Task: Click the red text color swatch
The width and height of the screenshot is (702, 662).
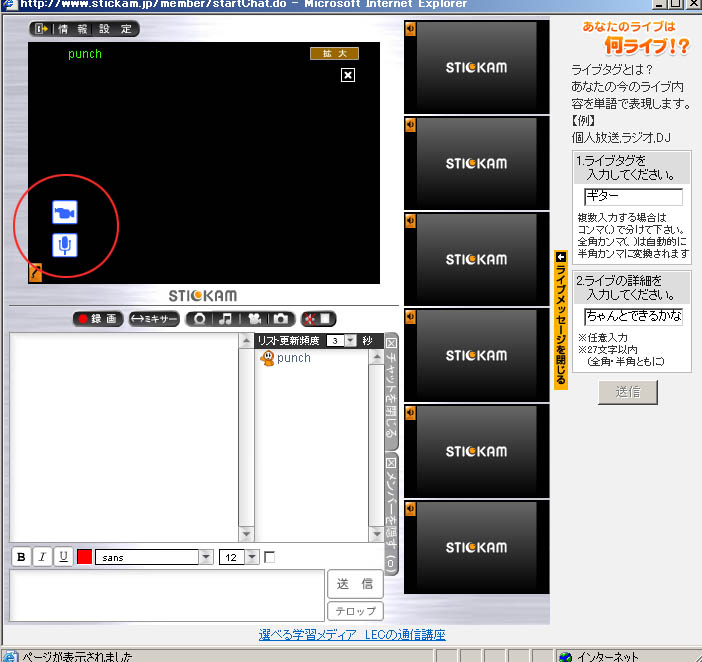Action: [85, 557]
